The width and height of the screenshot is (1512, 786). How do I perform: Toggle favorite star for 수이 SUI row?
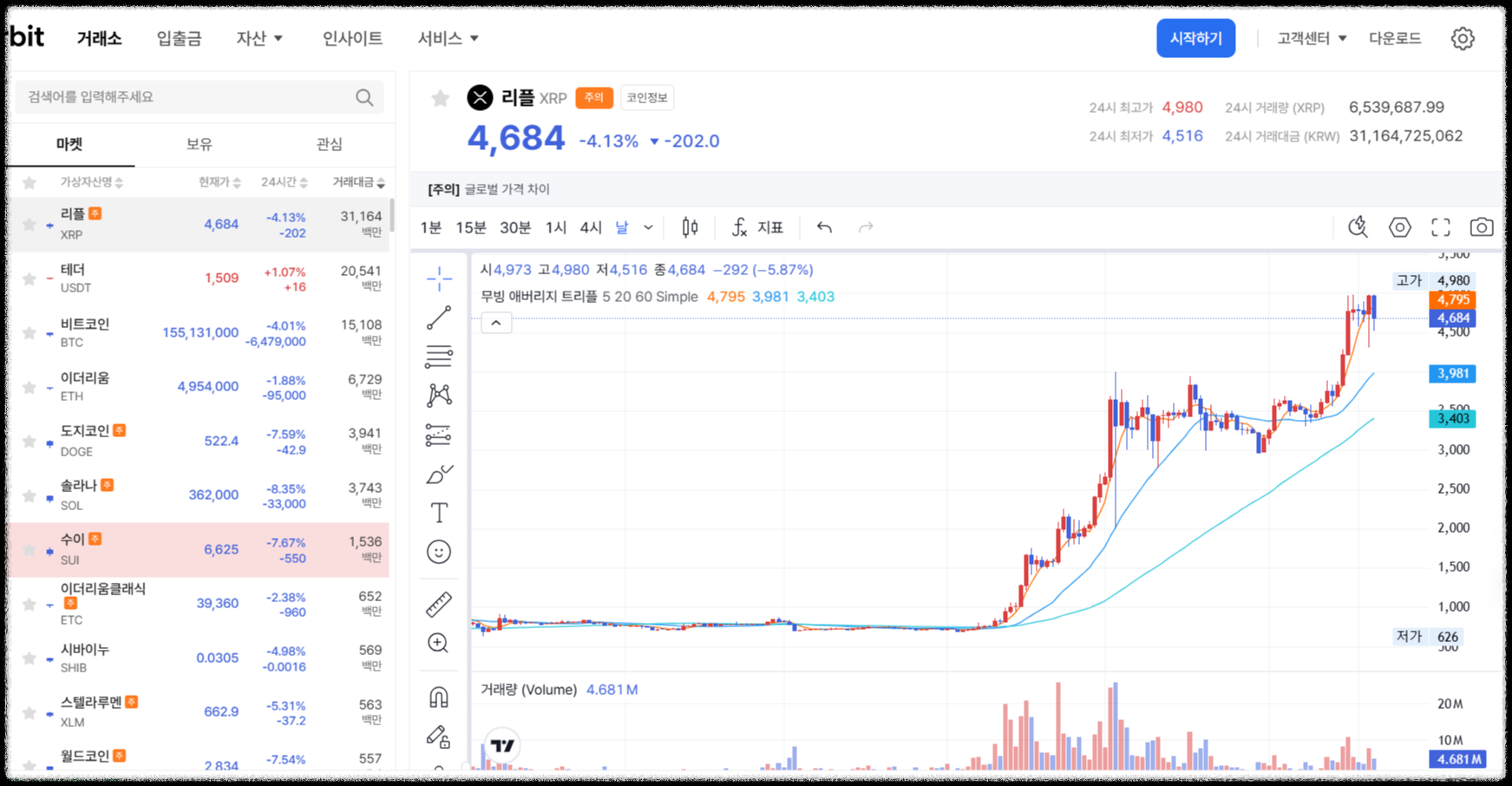point(29,550)
